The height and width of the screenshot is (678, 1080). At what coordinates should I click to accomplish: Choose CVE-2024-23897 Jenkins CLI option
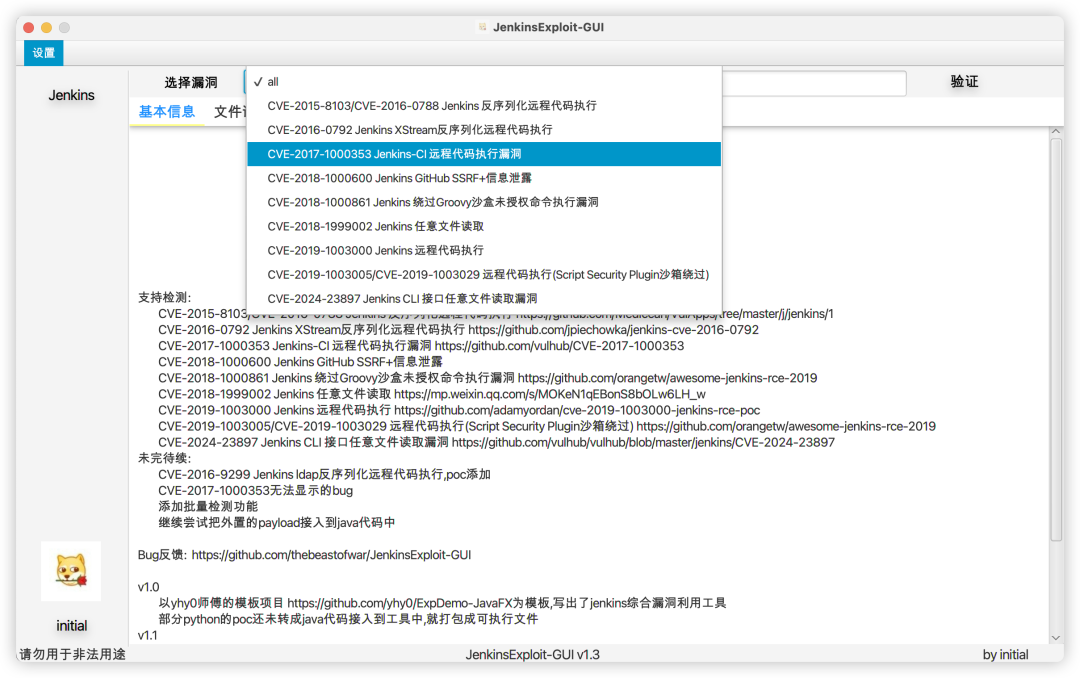484,298
